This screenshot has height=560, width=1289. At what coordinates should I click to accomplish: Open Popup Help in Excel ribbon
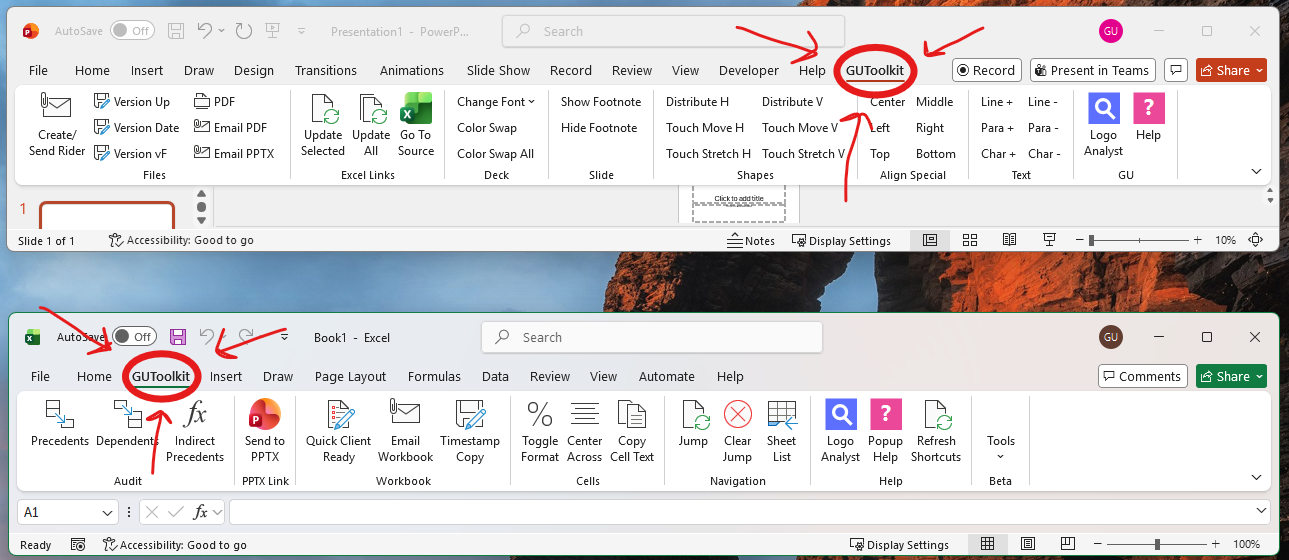[x=885, y=431]
